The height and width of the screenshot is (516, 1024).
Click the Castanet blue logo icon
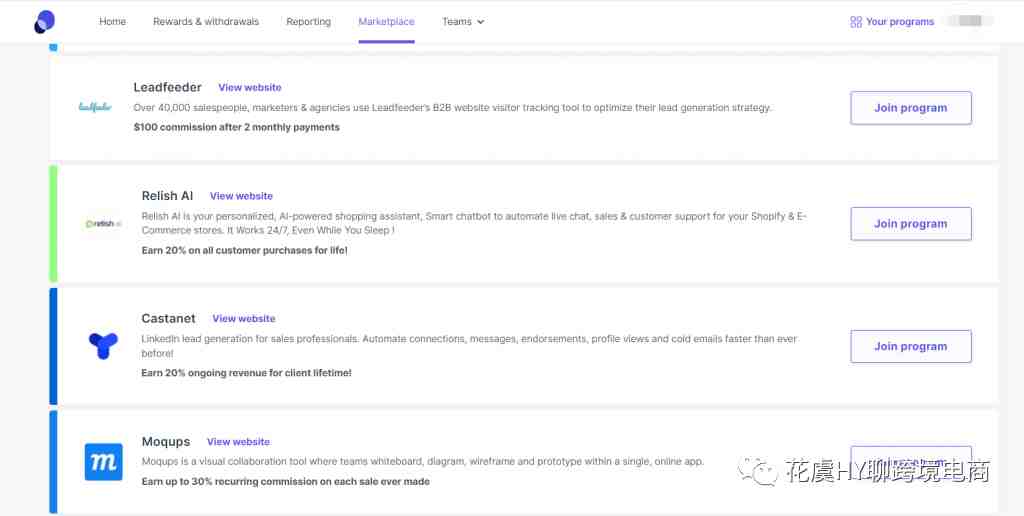pos(103,346)
